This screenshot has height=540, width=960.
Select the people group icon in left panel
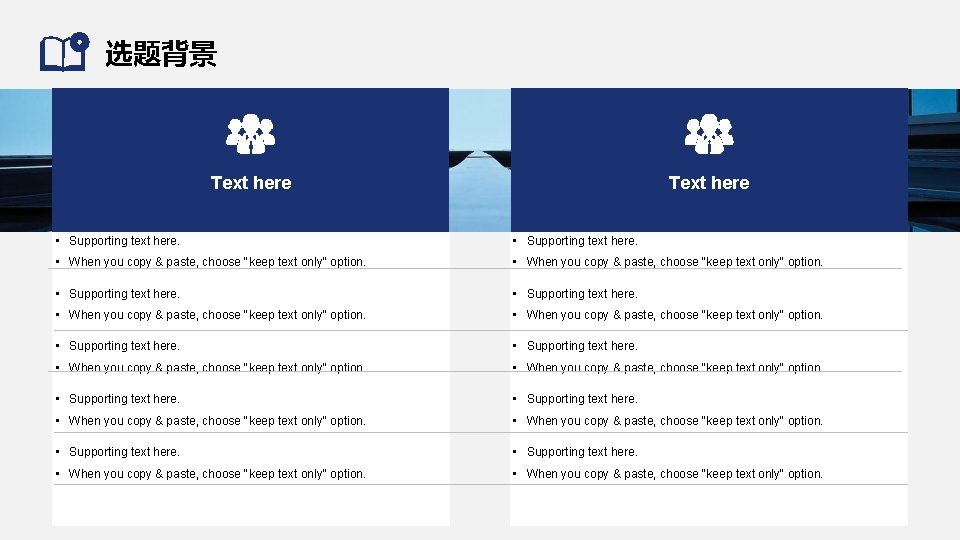click(x=250, y=135)
